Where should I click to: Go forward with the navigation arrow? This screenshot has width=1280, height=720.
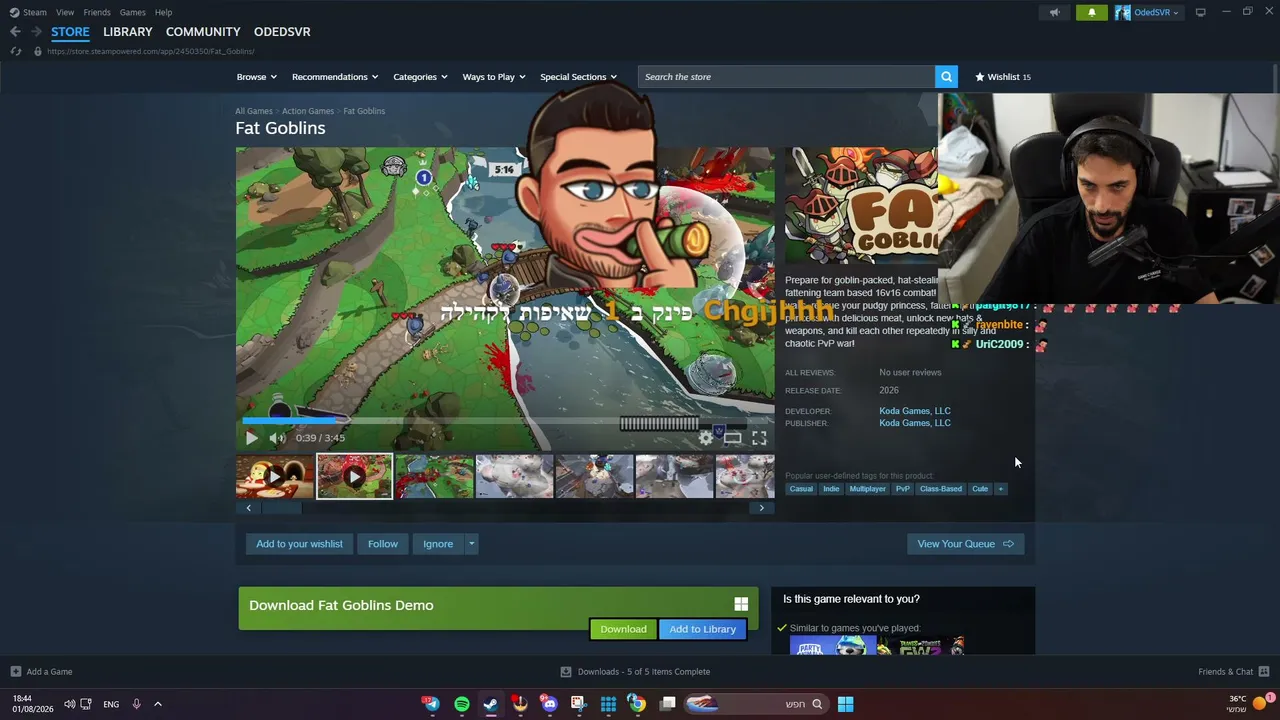(x=36, y=32)
